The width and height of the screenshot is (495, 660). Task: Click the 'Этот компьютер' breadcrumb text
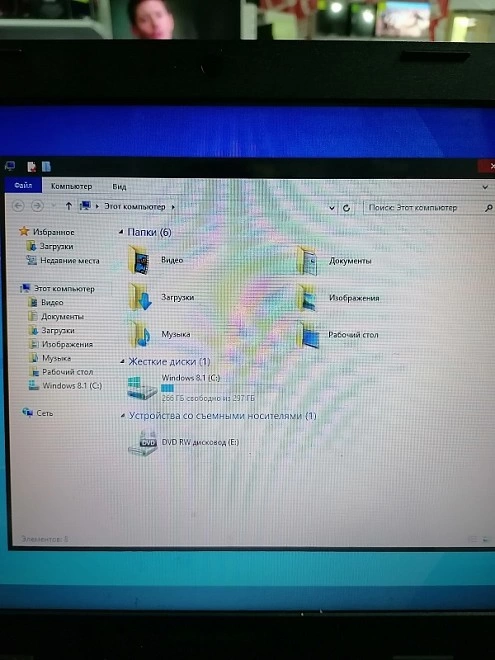pyautogui.click(x=135, y=207)
